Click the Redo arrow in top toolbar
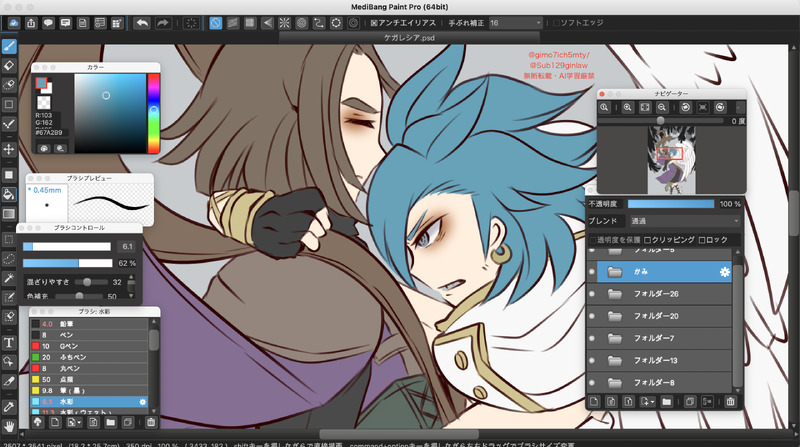The height and width of the screenshot is (447, 800). [162, 22]
